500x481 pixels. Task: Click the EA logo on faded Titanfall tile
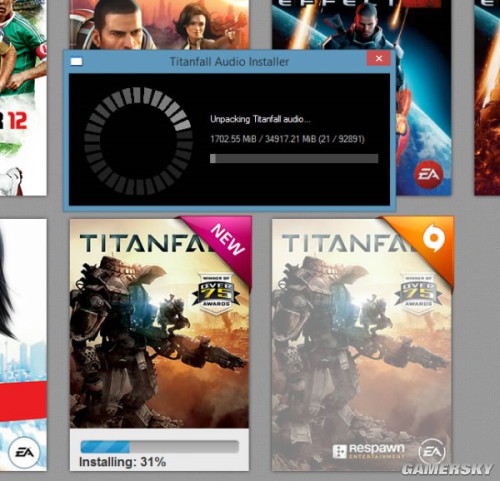432,452
